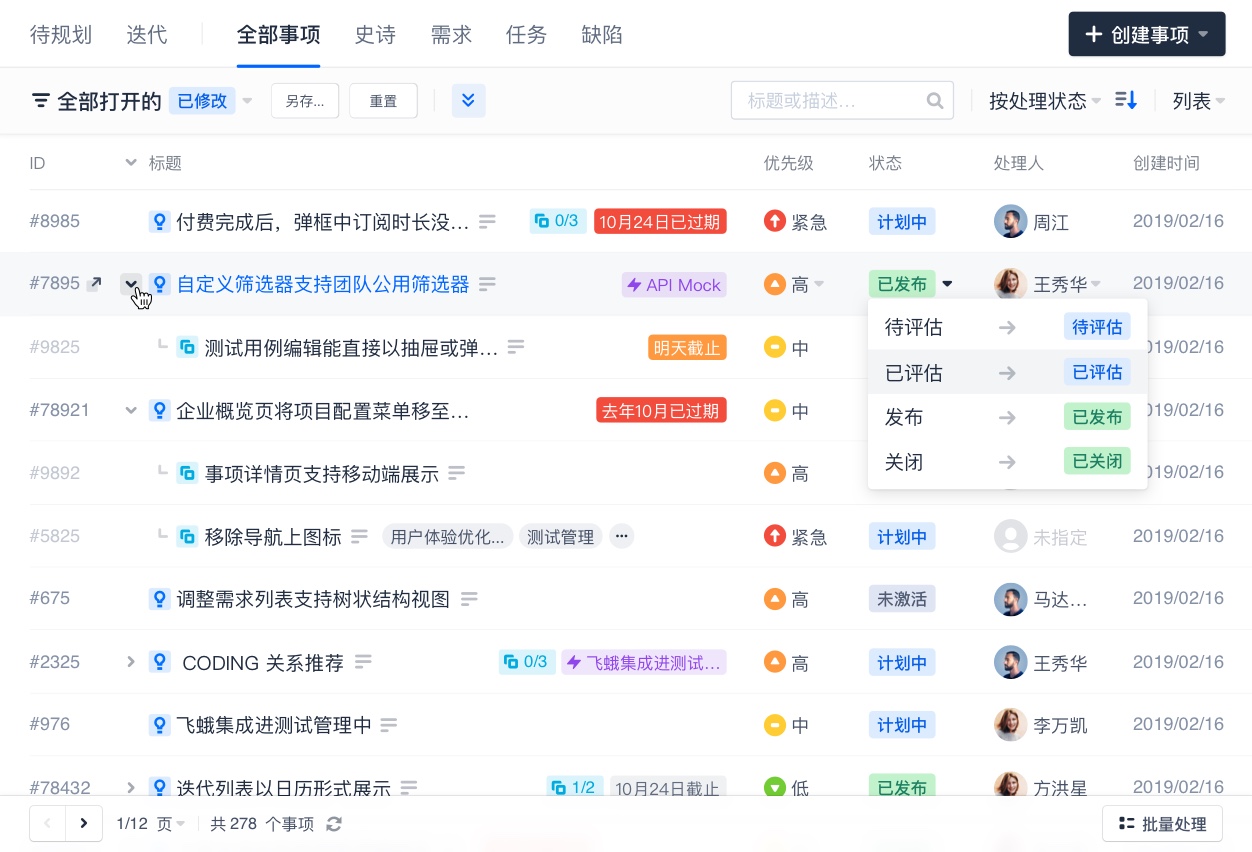Click 批量处理 button

coord(1162,824)
